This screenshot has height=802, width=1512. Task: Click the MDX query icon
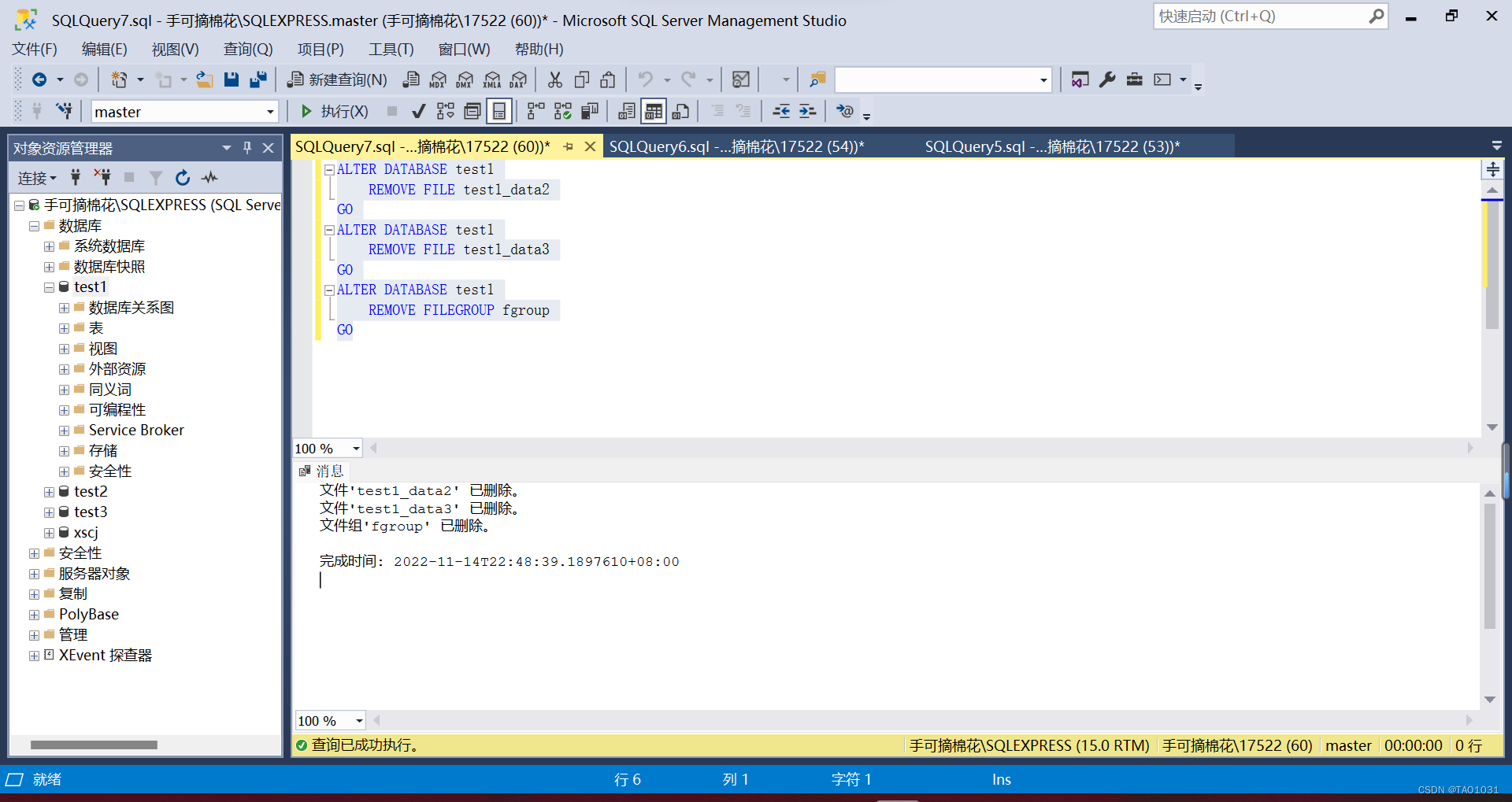pos(438,79)
